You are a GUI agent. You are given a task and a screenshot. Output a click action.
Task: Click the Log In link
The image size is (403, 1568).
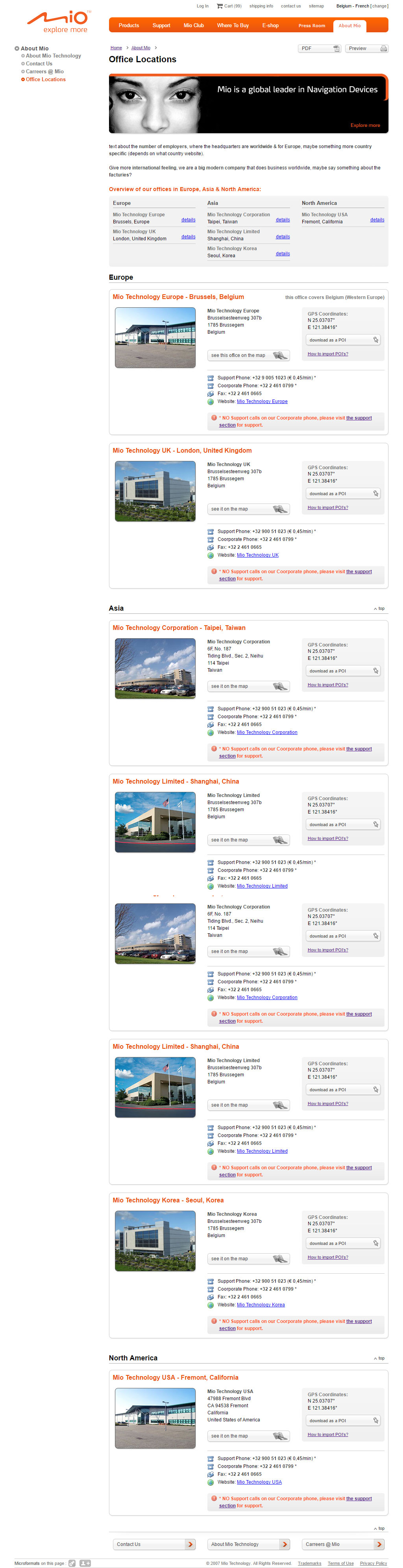pyautogui.click(x=202, y=6)
